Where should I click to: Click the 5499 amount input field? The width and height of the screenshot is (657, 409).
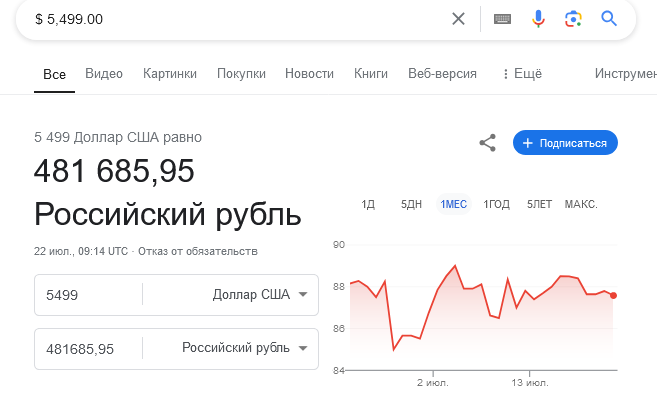88,295
